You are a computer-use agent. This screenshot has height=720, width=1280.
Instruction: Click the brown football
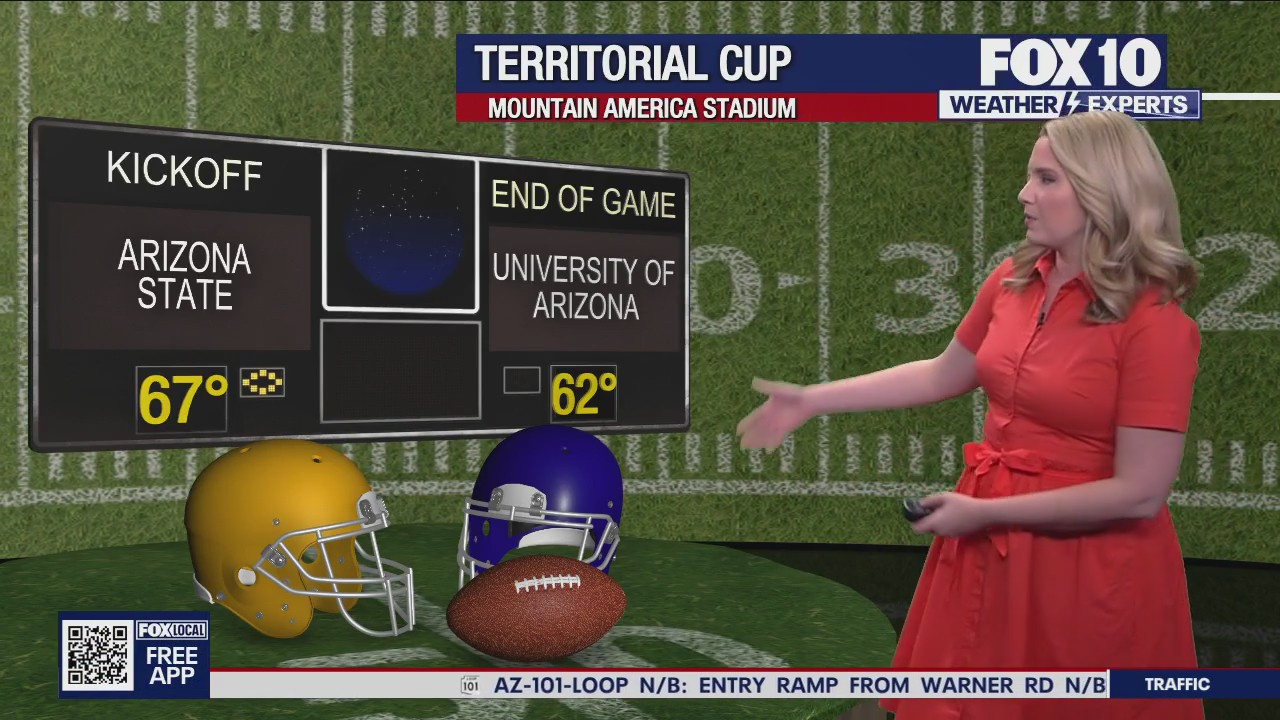(x=536, y=607)
